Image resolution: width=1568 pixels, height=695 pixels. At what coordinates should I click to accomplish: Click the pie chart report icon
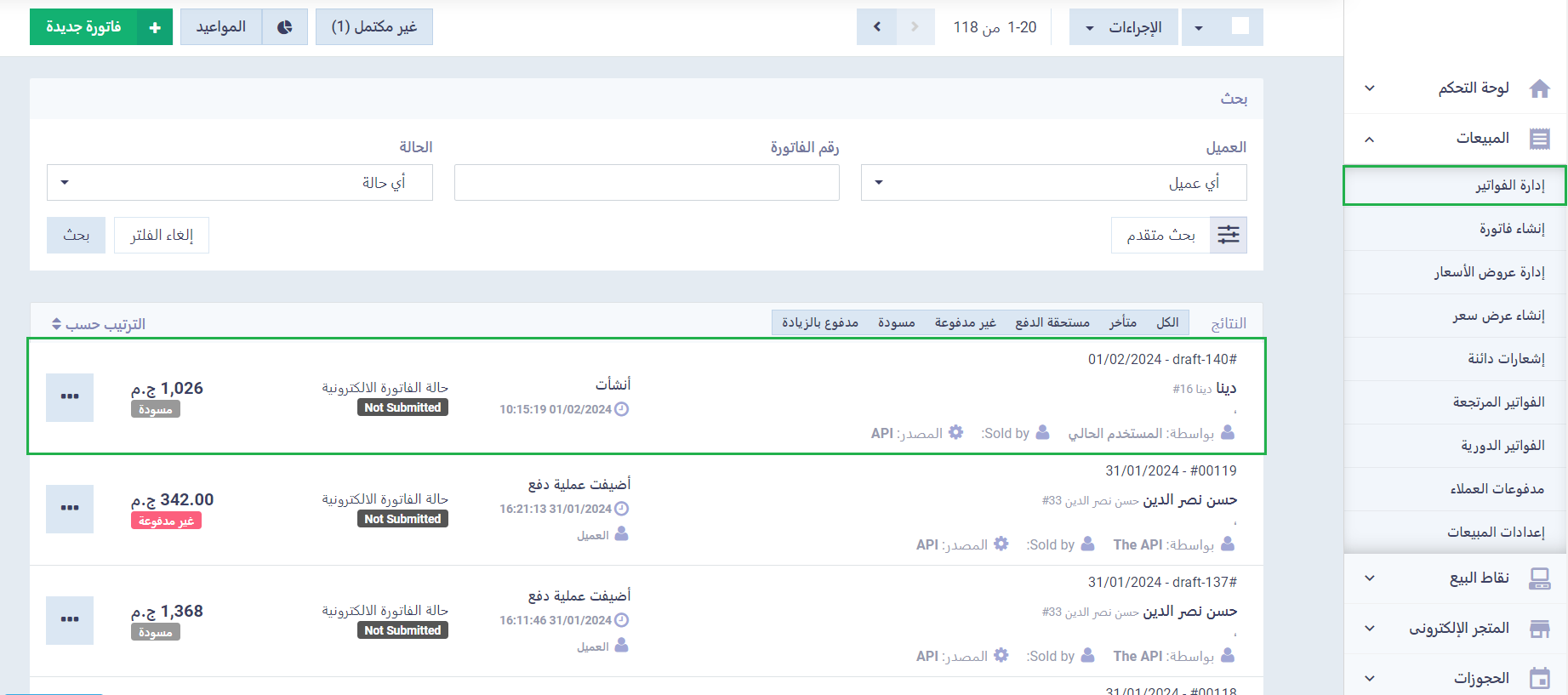pyautogui.click(x=285, y=27)
